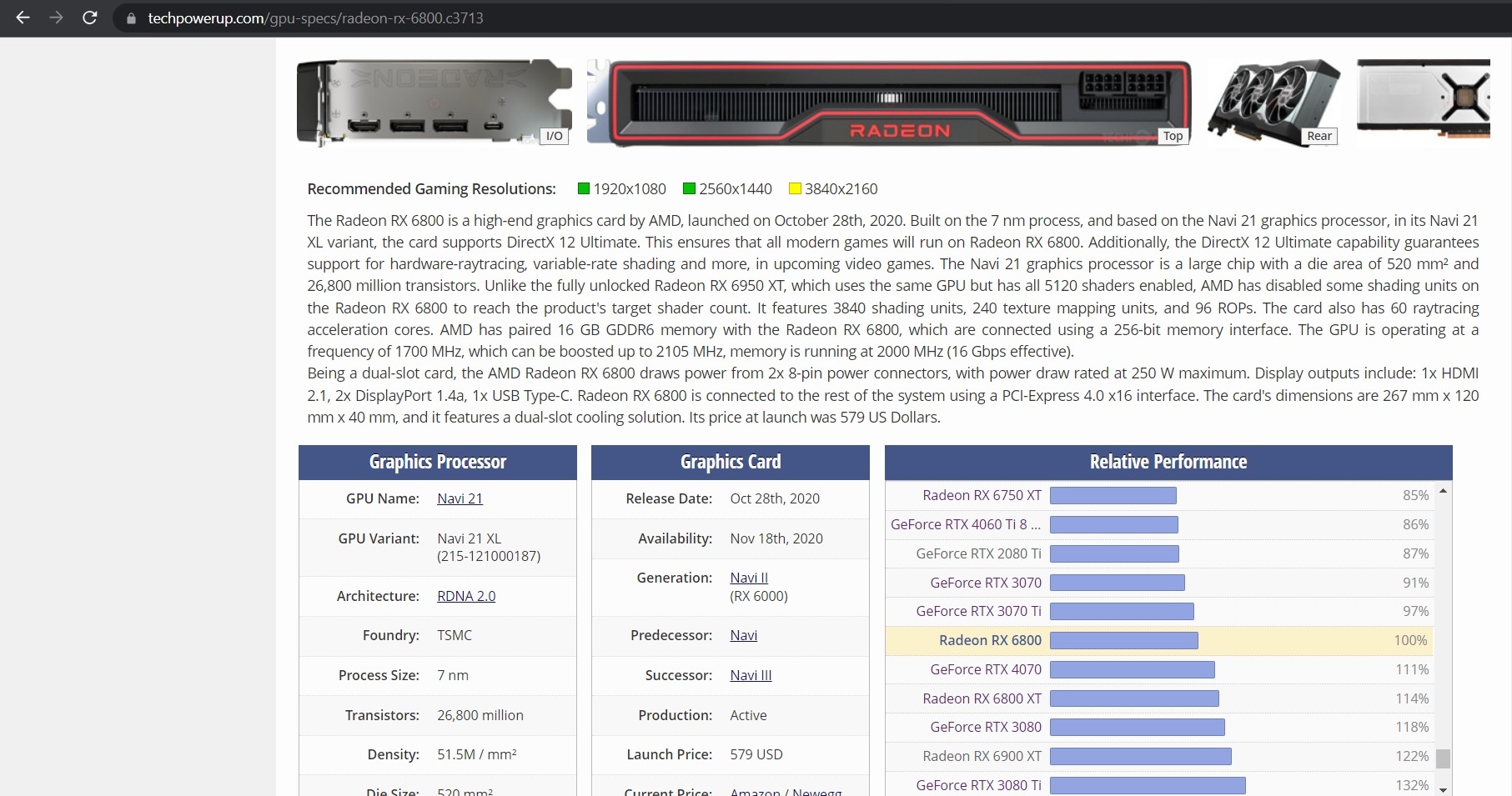The image size is (1512, 796).
Task: Click the Recommended Gaming Resolutions label
Action: pos(431,189)
